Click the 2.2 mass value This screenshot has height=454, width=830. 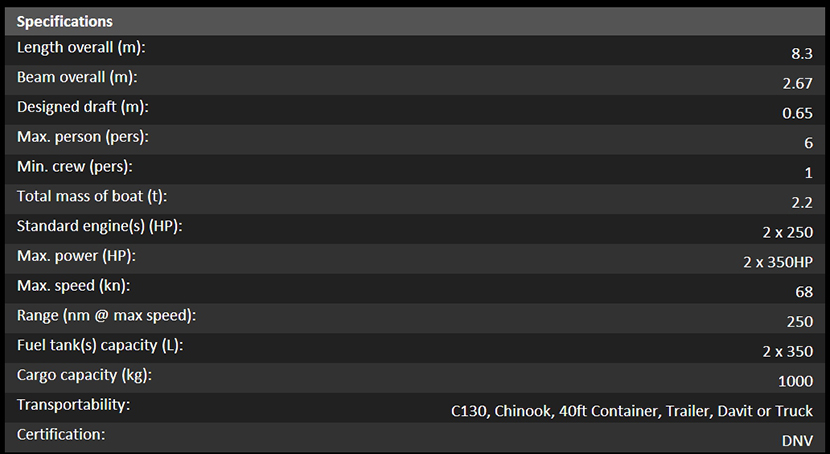(x=802, y=202)
